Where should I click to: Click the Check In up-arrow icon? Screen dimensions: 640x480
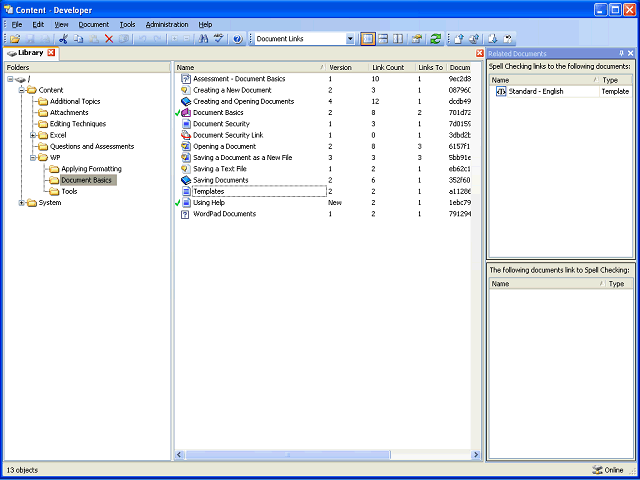point(459,39)
